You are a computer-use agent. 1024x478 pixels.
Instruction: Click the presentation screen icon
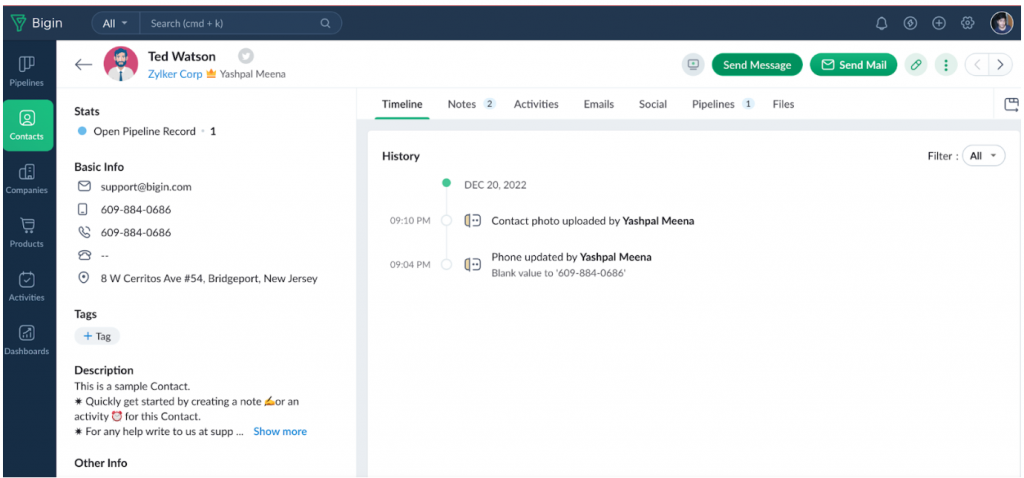pos(693,65)
